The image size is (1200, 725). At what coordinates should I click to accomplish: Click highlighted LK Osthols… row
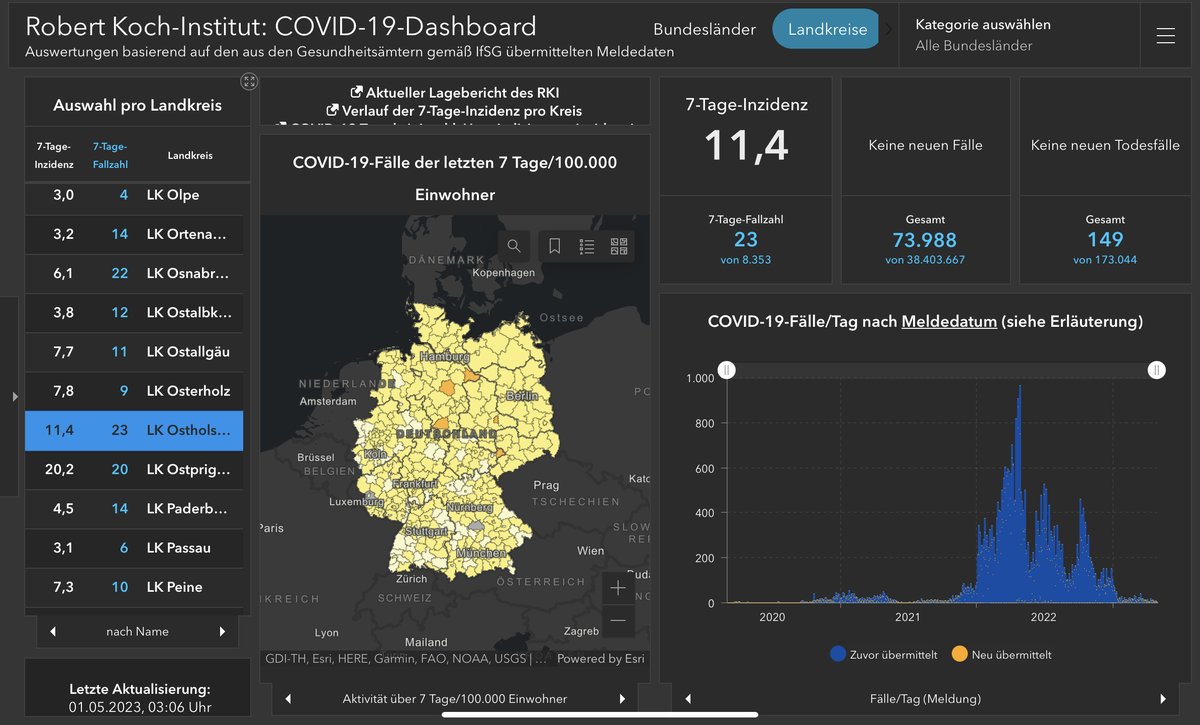coord(134,430)
